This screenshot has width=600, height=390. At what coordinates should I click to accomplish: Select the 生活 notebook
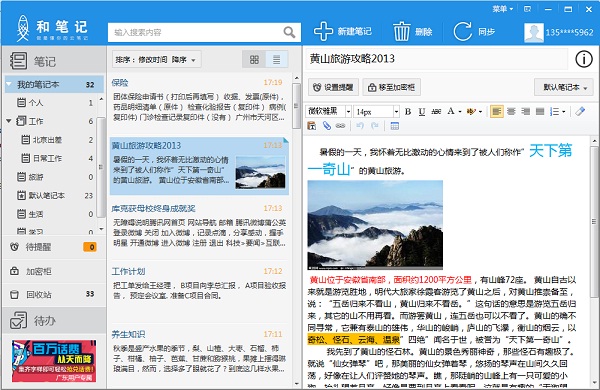pyautogui.click(x=50, y=214)
